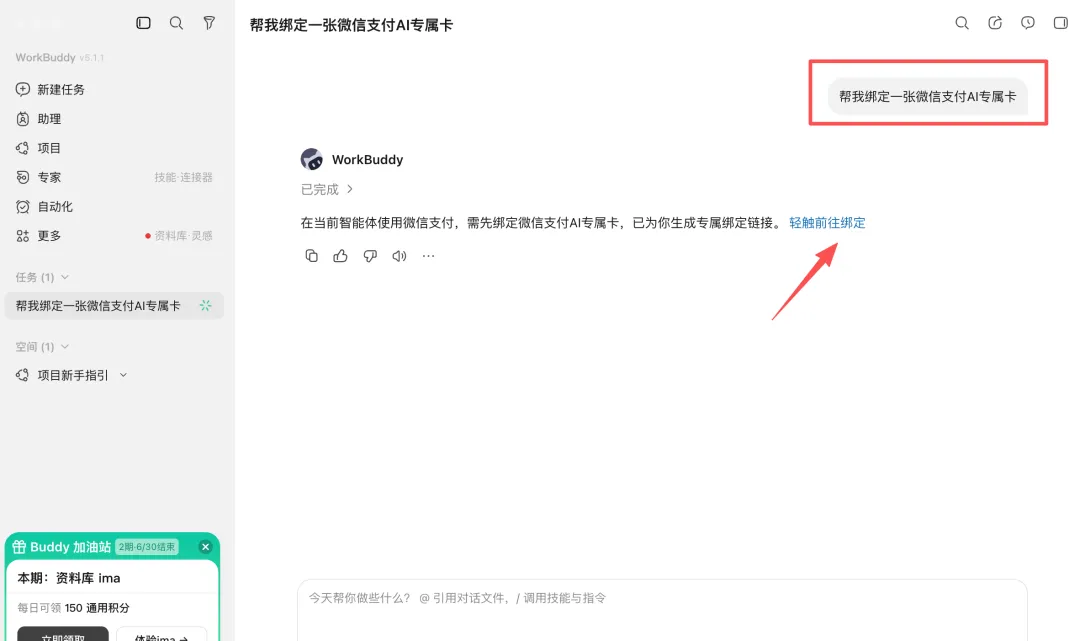The image size is (1080, 641).
Task: Collapse the 任务 (1) section
Action: point(42,277)
